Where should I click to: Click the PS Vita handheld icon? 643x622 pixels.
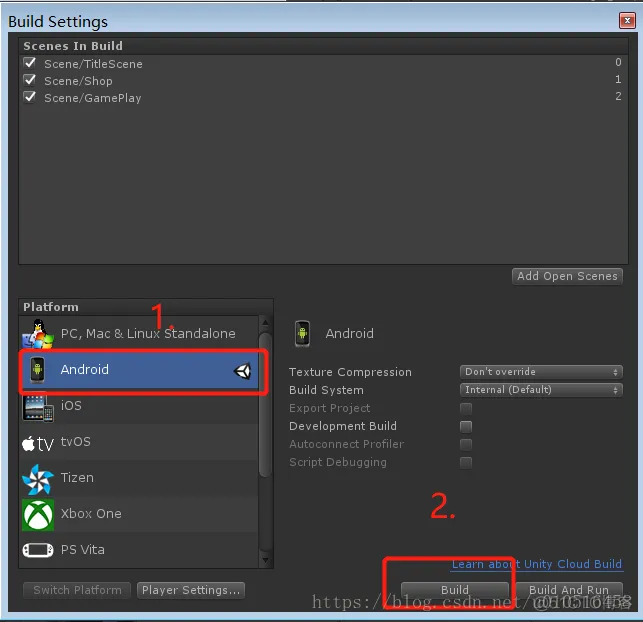38,550
